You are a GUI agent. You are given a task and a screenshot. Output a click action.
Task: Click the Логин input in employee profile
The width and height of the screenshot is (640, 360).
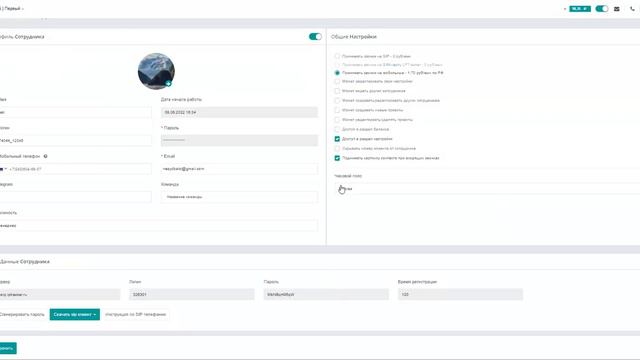pyautogui.click(x=76, y=140)
